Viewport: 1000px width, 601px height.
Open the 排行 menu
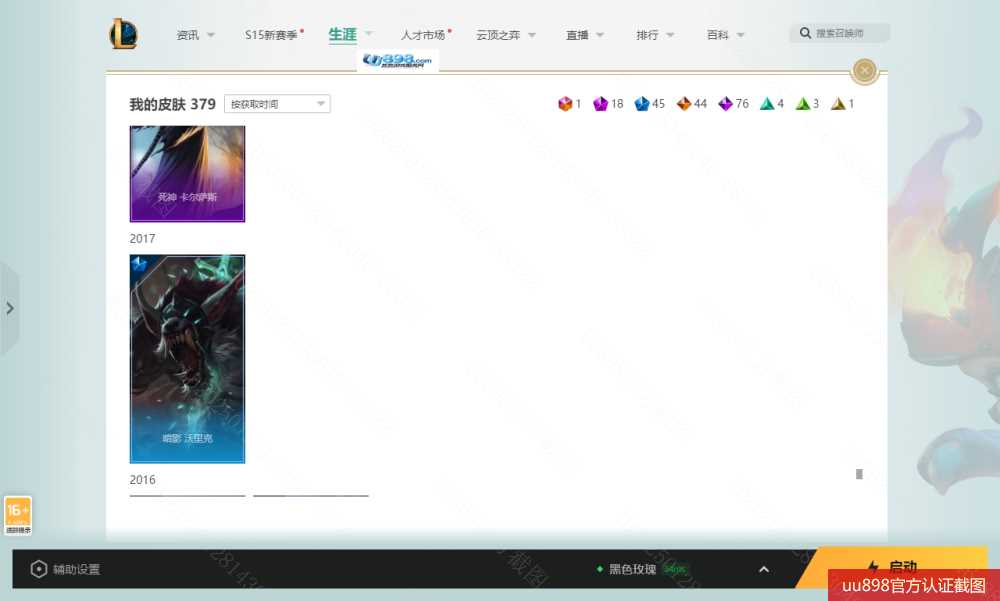point(647,35)
